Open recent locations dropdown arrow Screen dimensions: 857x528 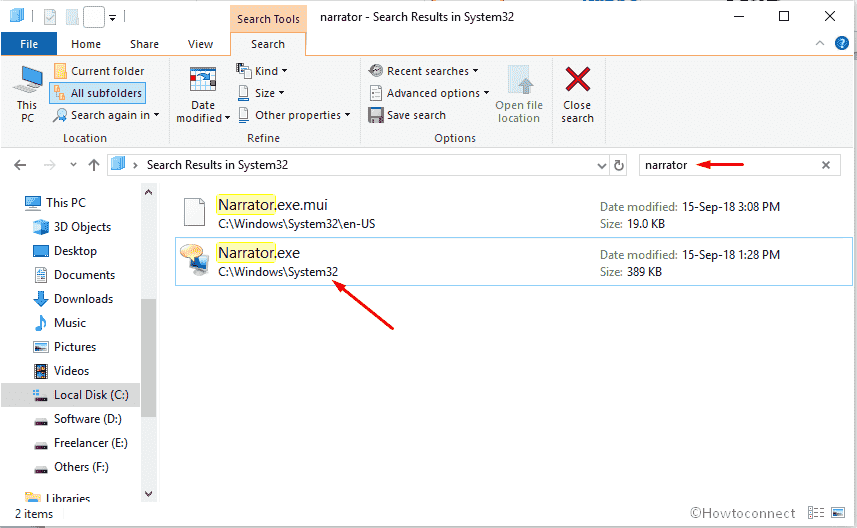[x=73, y=165]
